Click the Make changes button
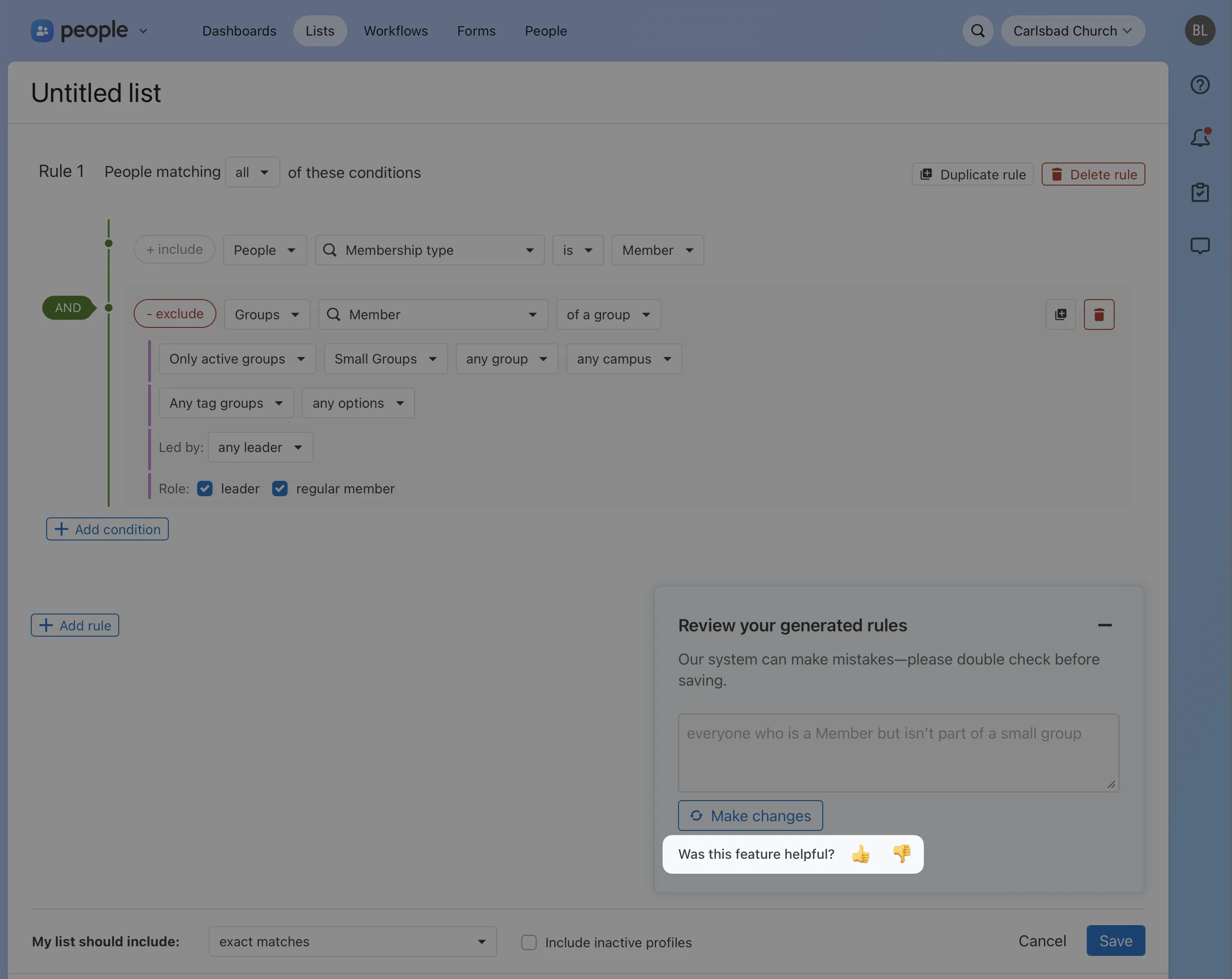Screen dimensions: 1232x979 tap(750, 816)
